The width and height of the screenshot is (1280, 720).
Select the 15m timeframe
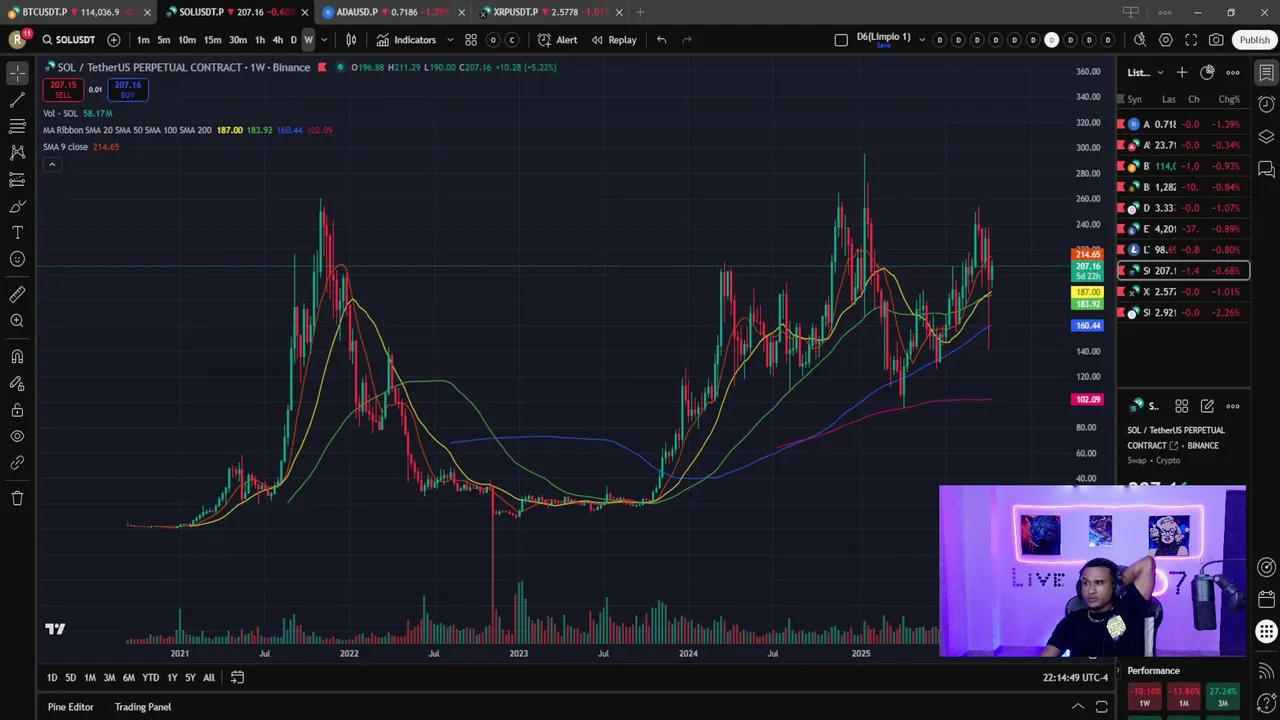(x=212, y=40)
